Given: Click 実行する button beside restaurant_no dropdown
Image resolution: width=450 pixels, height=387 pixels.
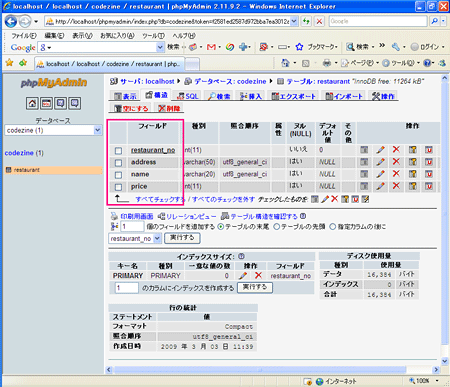Looking at the screenshot, I should click(182, 238).
